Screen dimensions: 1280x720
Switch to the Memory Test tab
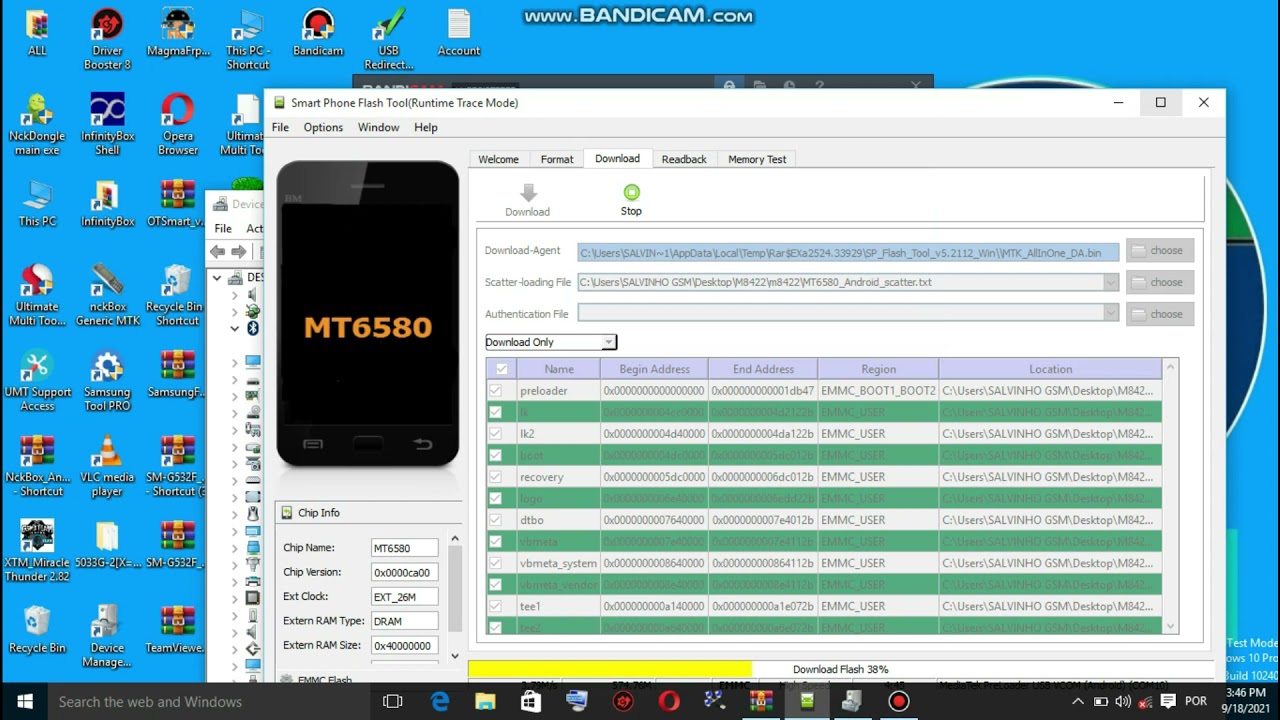[757, 159]
